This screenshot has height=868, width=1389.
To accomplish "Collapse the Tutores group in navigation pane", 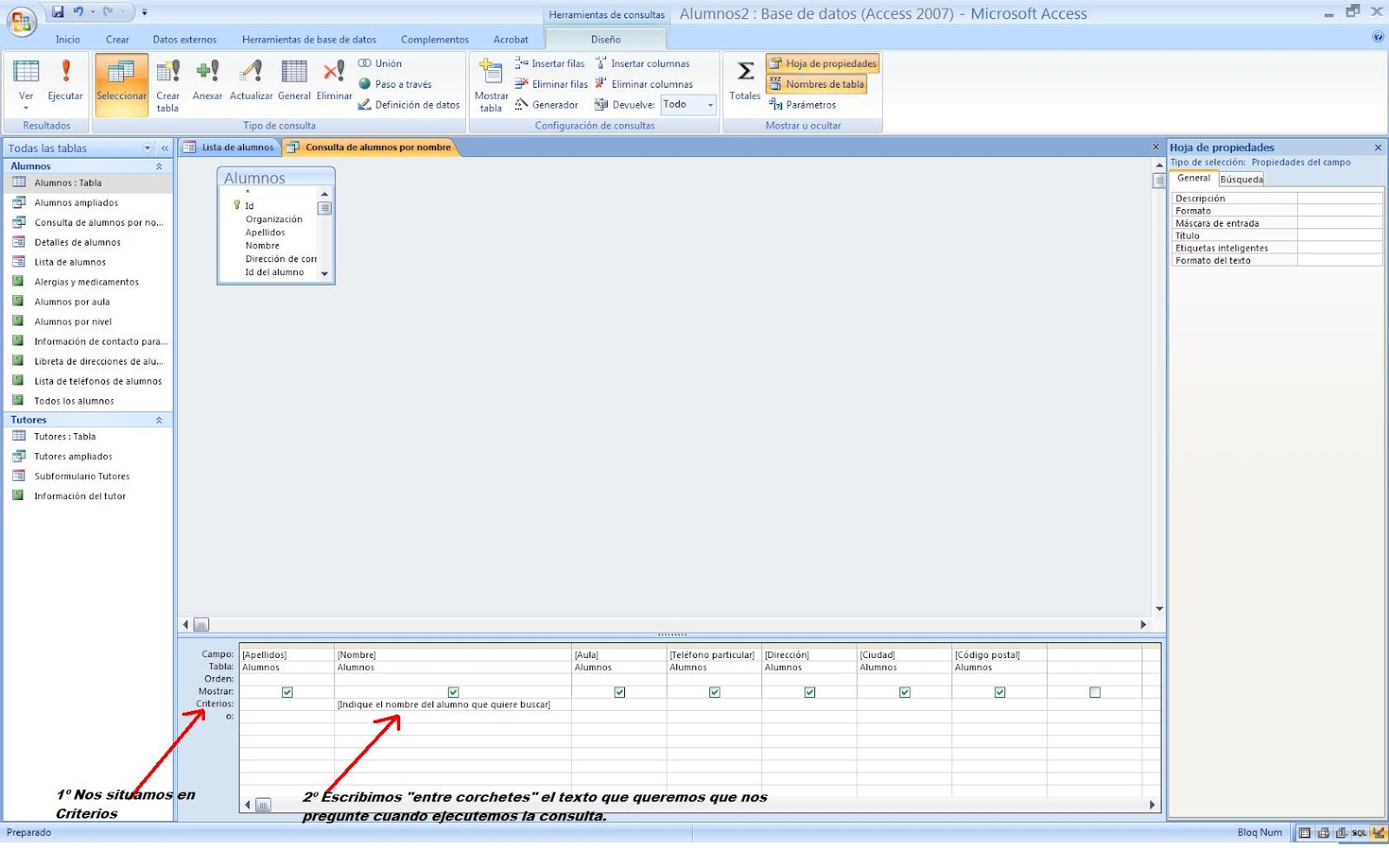I will coord(159,419).
